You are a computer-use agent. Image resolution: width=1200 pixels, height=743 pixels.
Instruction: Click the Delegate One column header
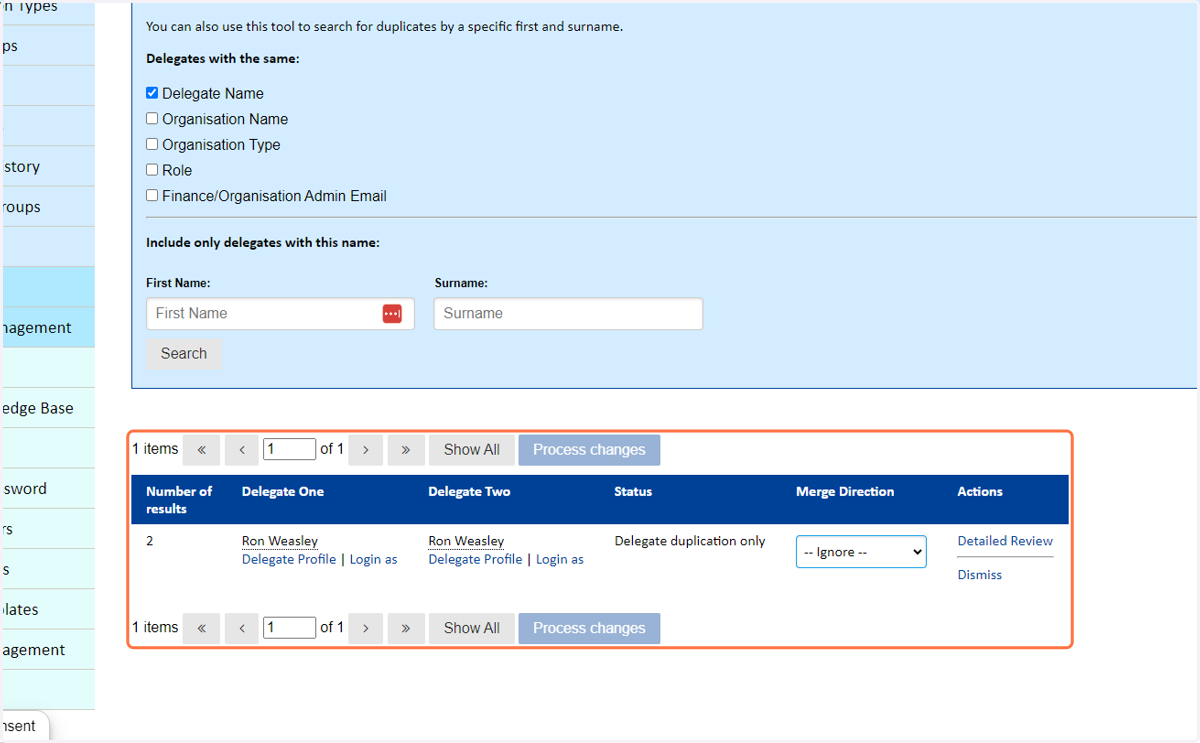click(x=283, y=491)
